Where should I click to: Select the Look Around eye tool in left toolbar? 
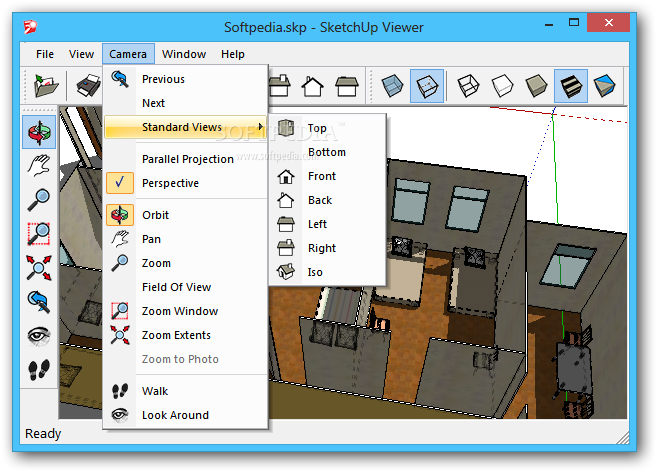tap(39, 336)
